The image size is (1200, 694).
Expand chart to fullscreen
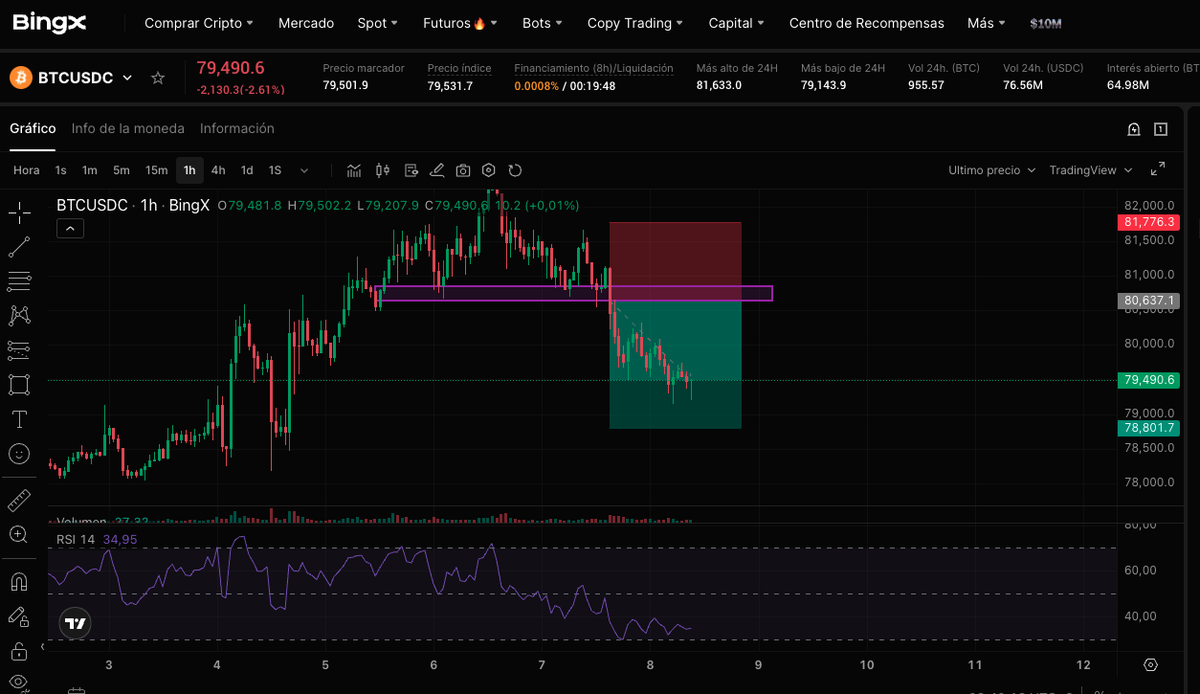point(1158,170)
